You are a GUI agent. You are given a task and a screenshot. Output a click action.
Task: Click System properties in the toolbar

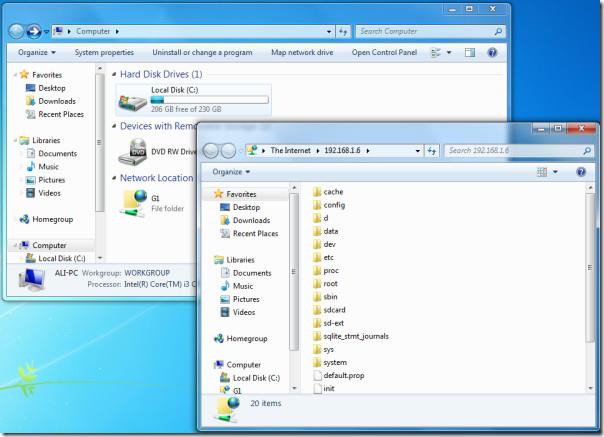(x=104, y=52)
